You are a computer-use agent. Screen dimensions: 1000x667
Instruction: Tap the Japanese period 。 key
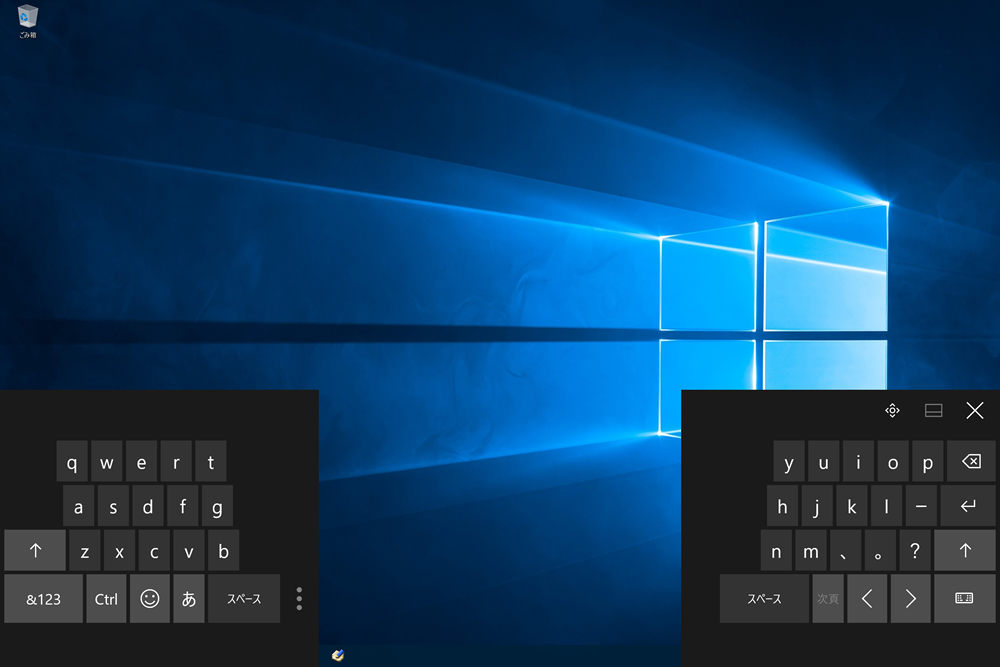[880, 550]
